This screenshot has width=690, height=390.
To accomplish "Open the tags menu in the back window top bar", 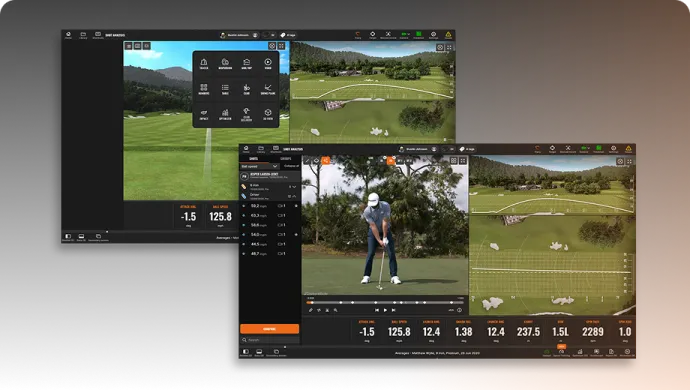I will tap(288, 35).
